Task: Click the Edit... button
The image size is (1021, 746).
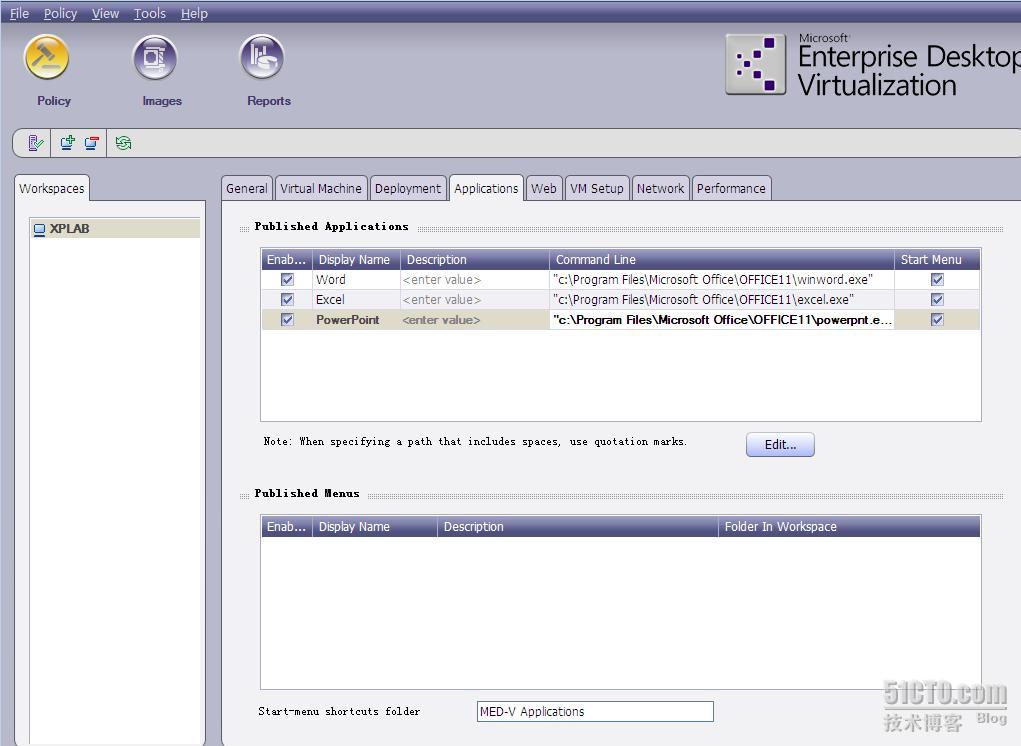Action: click(780, 445)
